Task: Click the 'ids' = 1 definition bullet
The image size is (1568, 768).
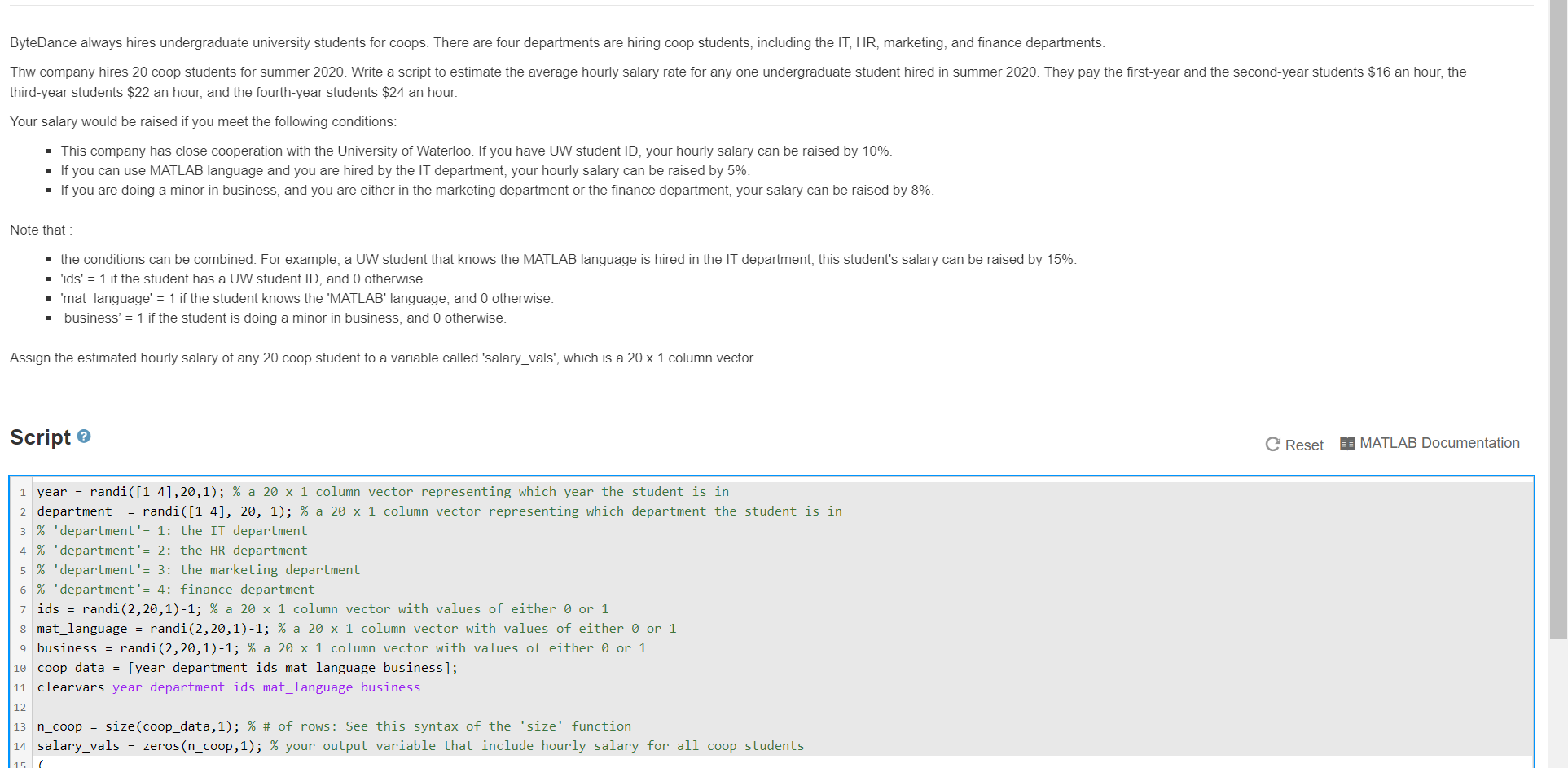Action: [x=243, y=279]
